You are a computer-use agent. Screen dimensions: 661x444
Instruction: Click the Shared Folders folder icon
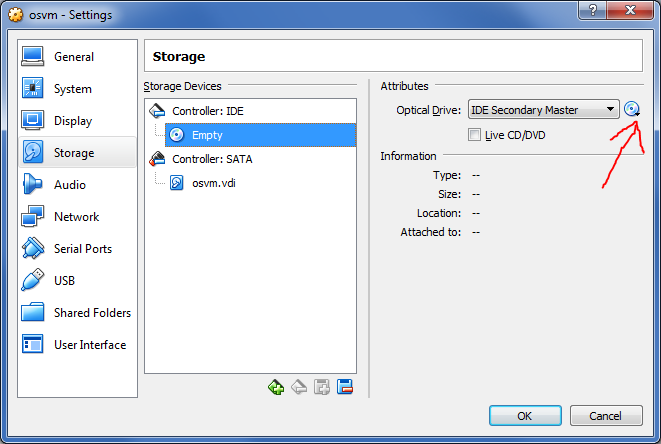coord(32,312)
